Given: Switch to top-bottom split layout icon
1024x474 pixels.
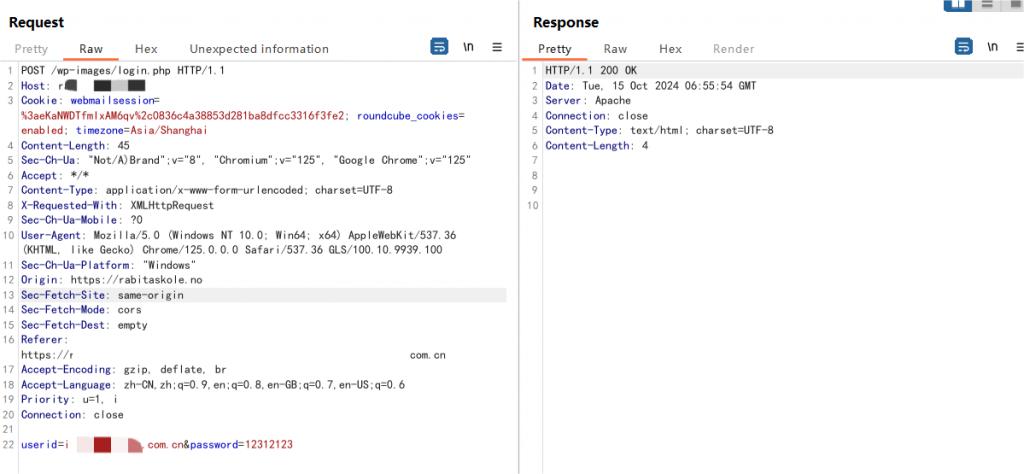Looking at the screenshot, I should point(987,5).
